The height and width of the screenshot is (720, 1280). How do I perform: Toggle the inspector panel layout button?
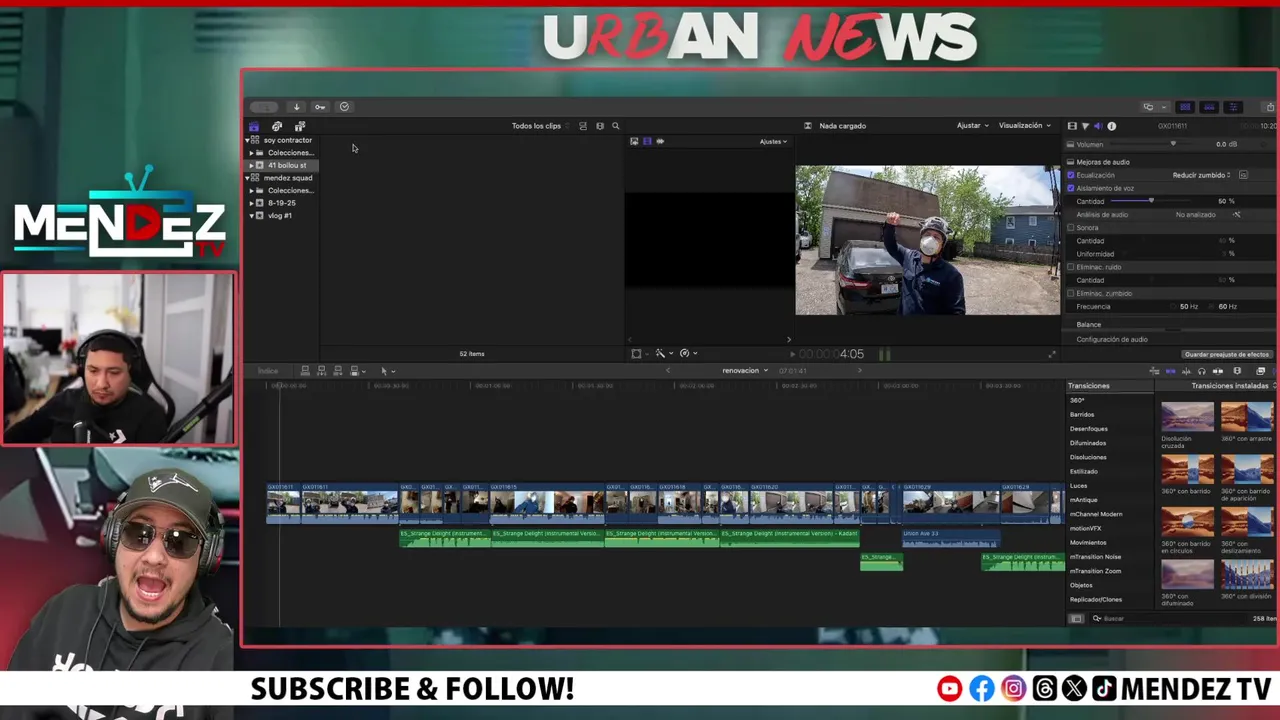click(x=1233, y=107)
